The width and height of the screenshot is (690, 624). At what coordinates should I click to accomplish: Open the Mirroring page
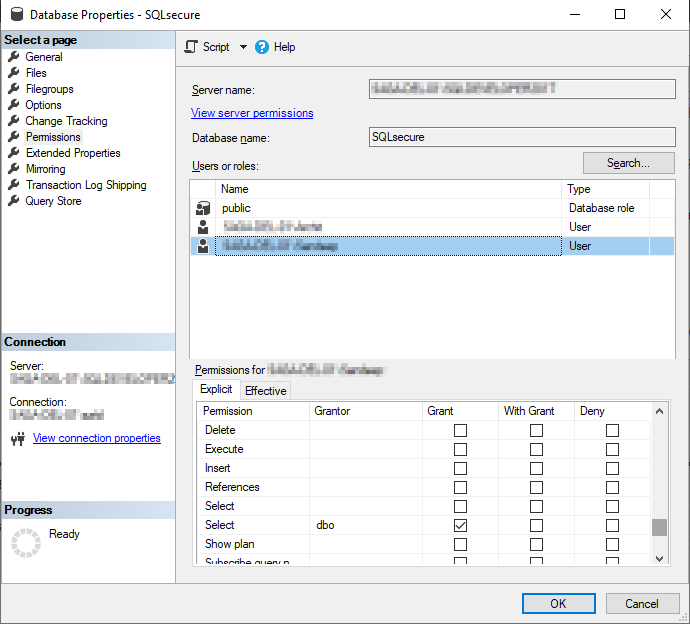tap(45, 169)
